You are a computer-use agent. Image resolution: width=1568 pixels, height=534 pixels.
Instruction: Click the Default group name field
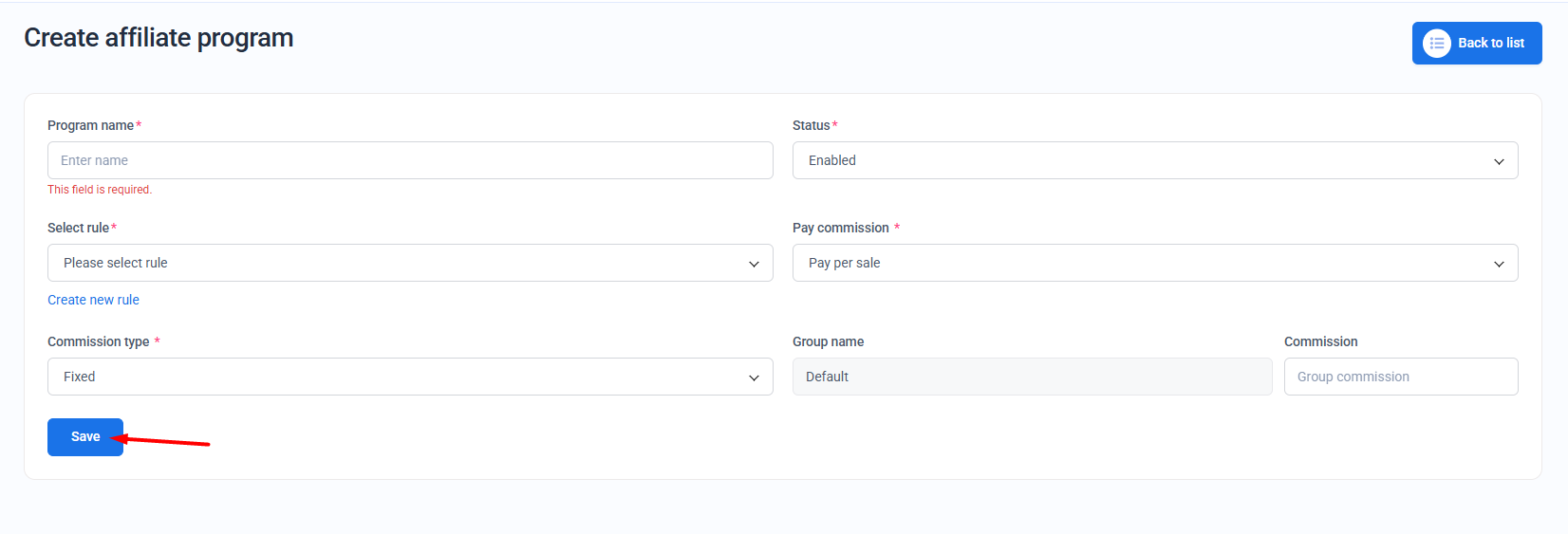point(1032,377)
